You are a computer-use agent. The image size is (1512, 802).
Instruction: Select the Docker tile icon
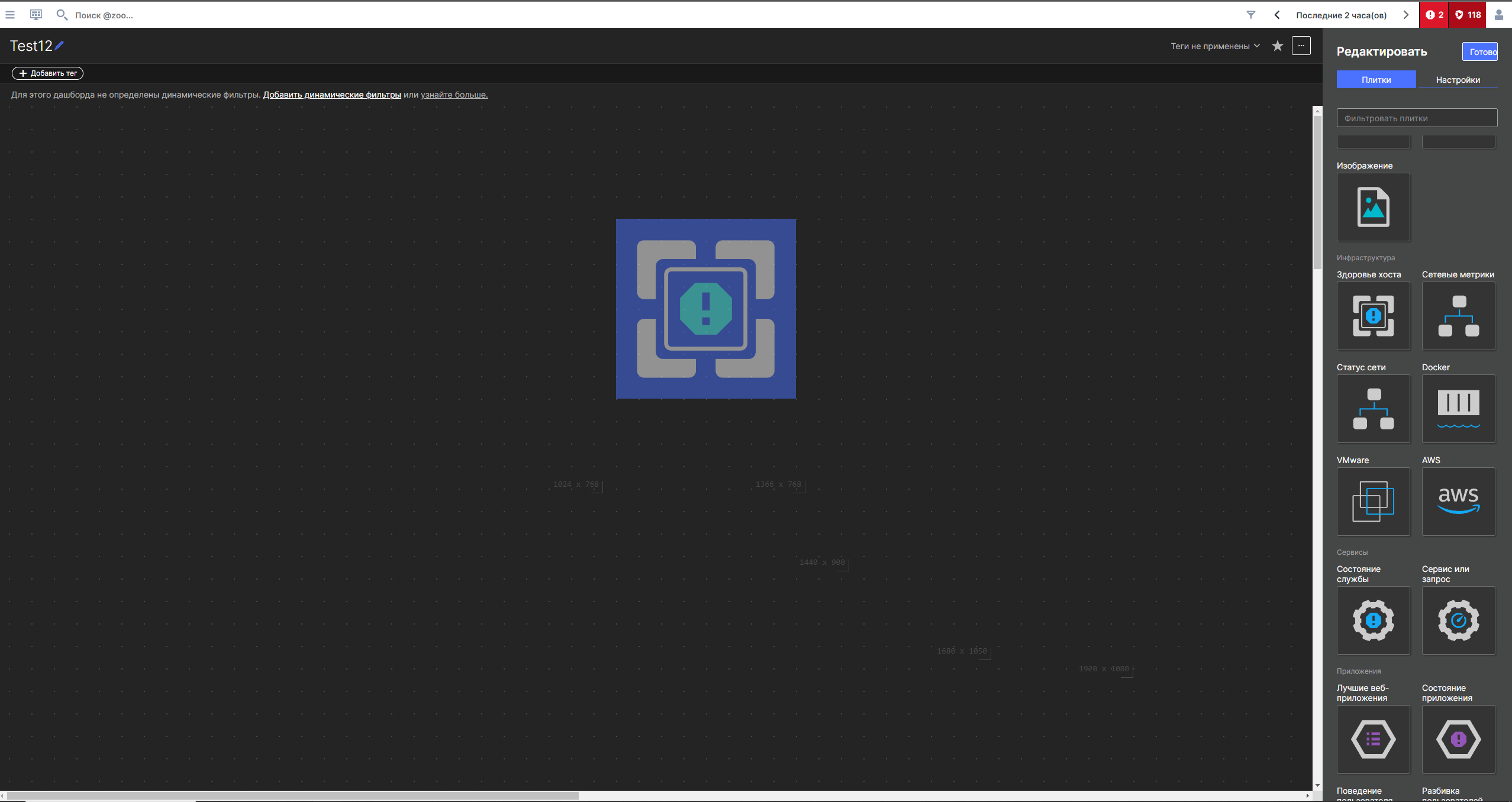coord(1458,409)
